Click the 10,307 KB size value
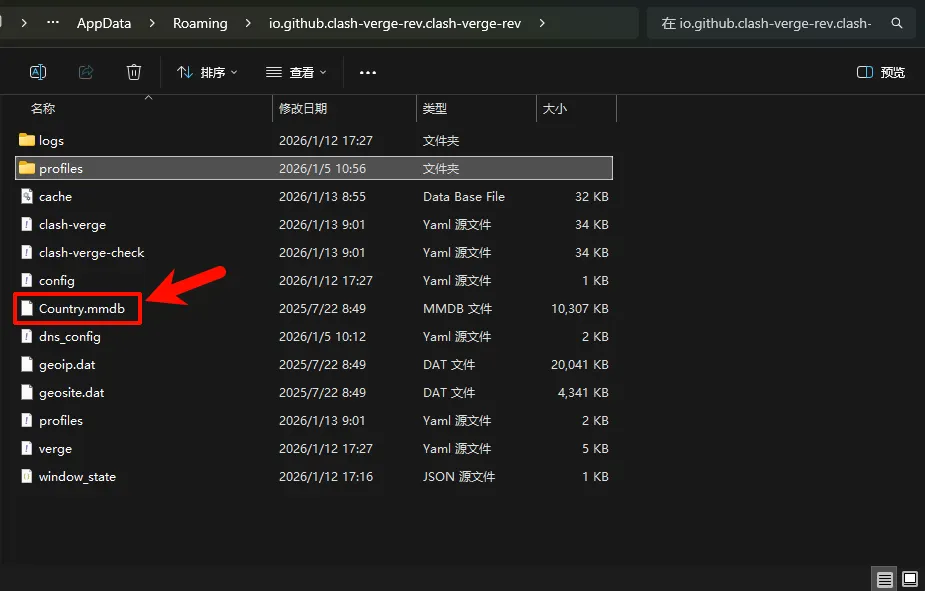This screenshot has width=925, height=591. click(579, 308)
